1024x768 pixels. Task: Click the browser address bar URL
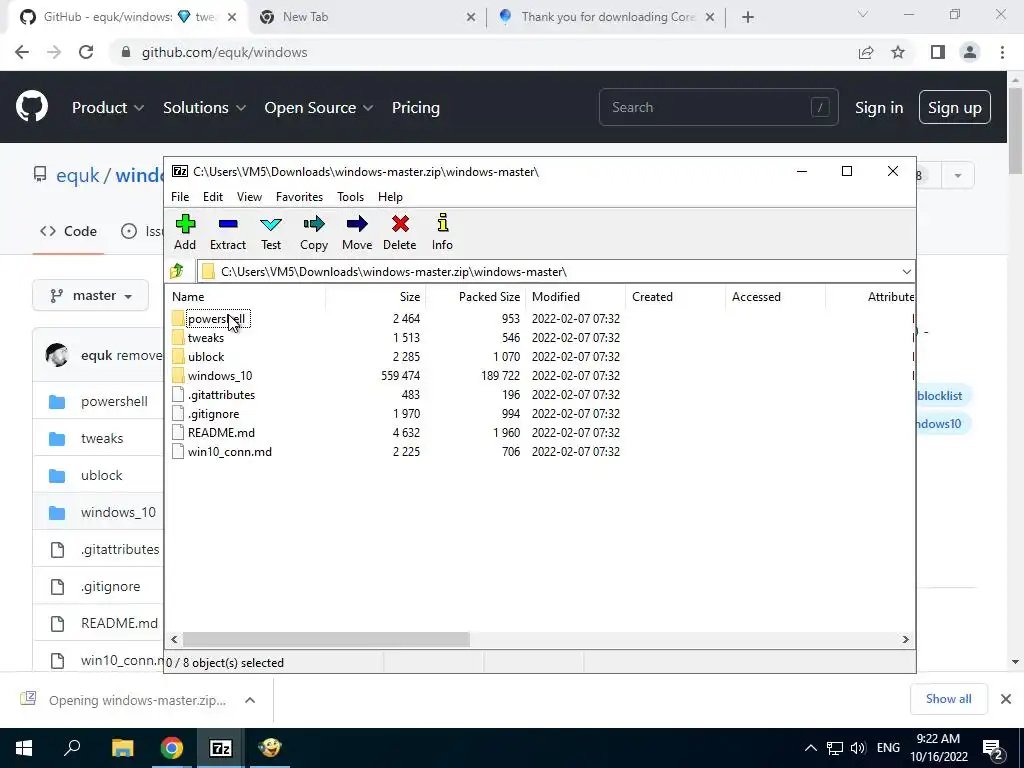click(225, 52)
